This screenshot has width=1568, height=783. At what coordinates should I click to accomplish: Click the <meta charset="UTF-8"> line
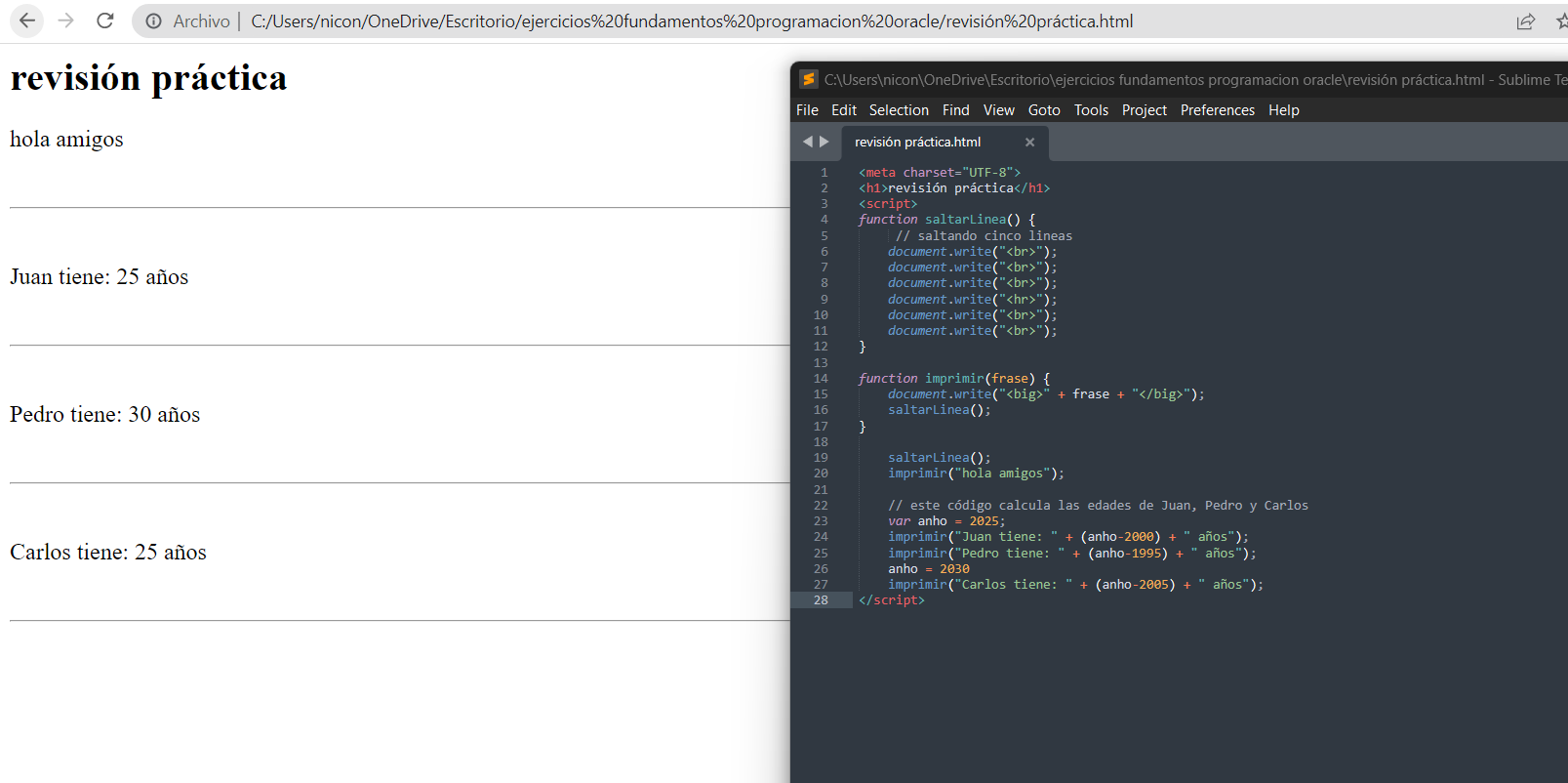[940, 173]
